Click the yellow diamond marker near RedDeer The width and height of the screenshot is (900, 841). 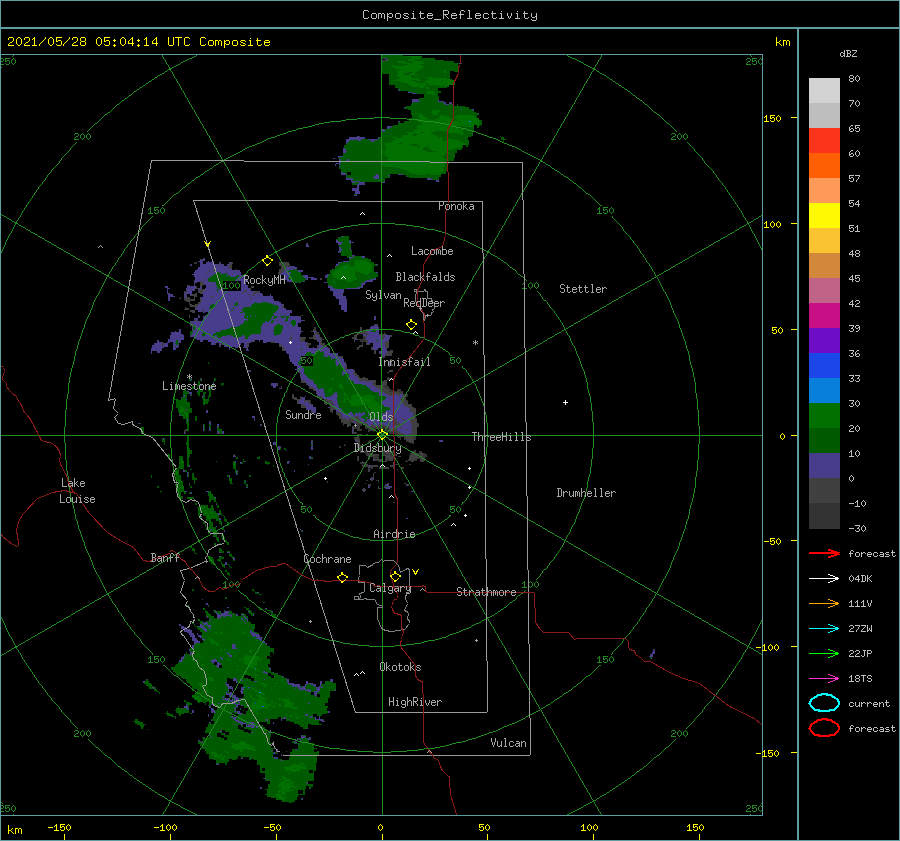pyautogui.click(x=412, y=325)
